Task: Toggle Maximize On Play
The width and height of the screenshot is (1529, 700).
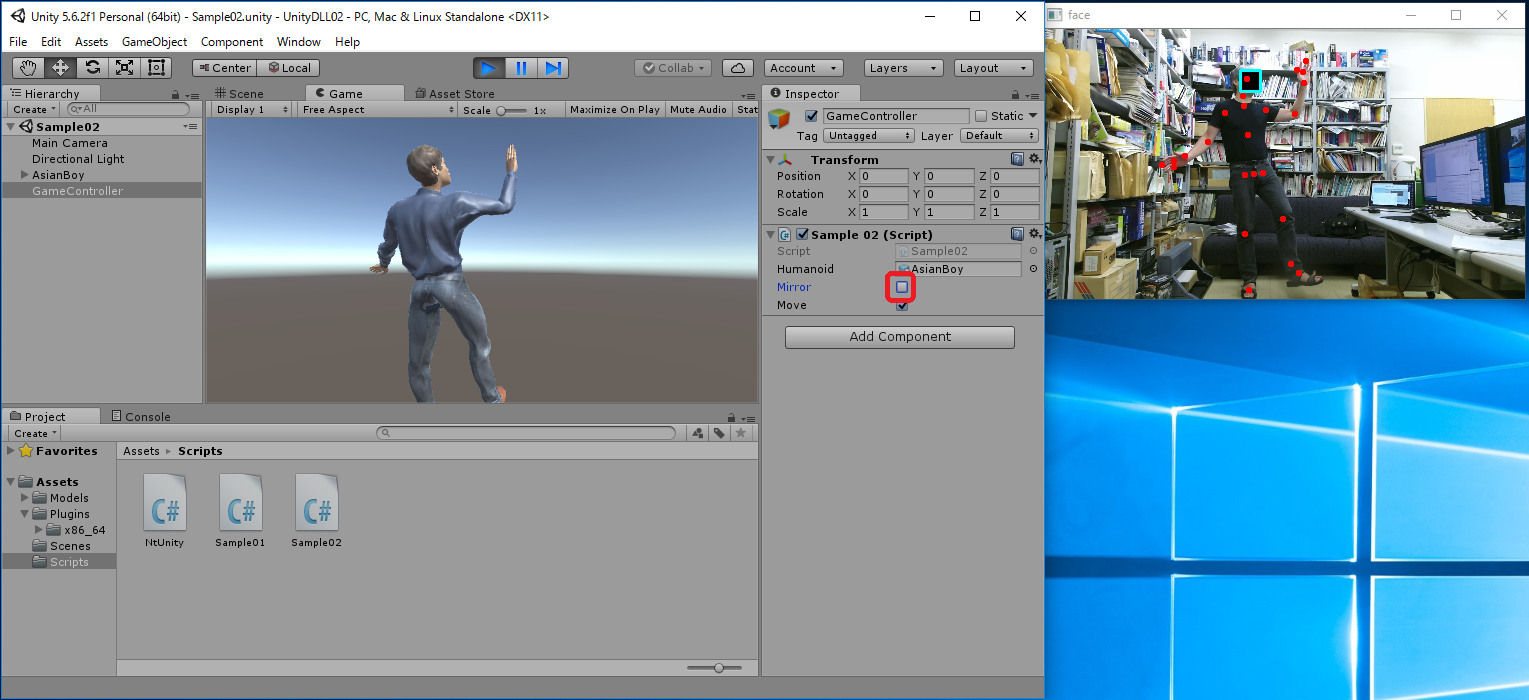Action: (x=614, y=110)
